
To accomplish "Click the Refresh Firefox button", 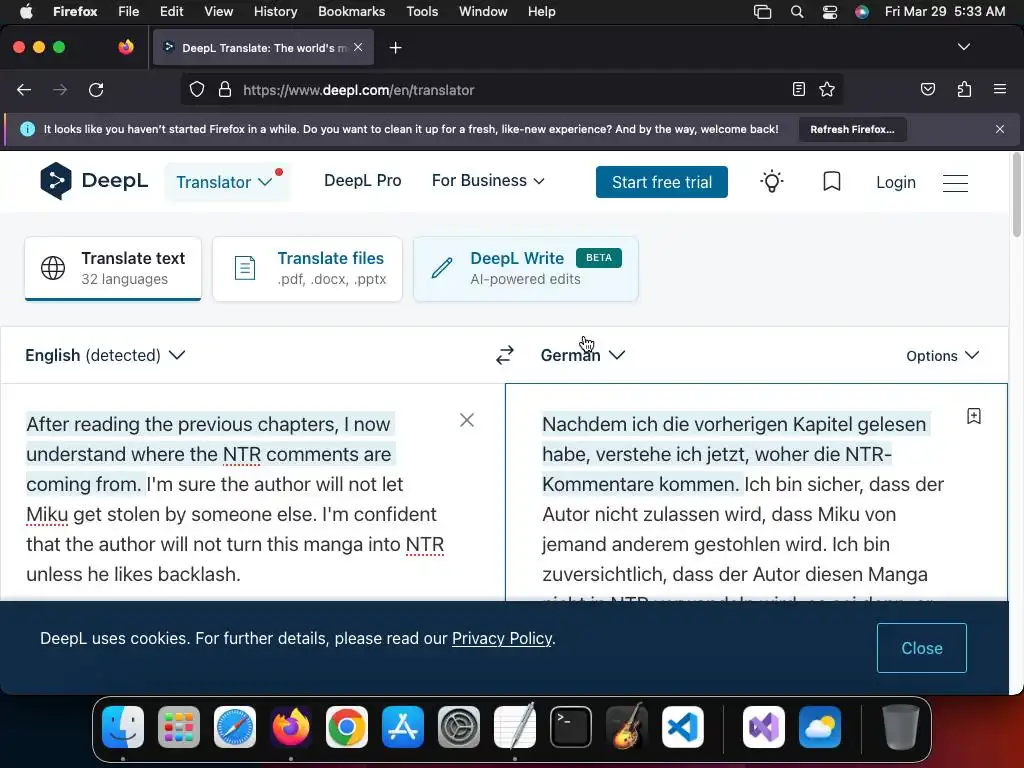I will (x=852, y=129).
